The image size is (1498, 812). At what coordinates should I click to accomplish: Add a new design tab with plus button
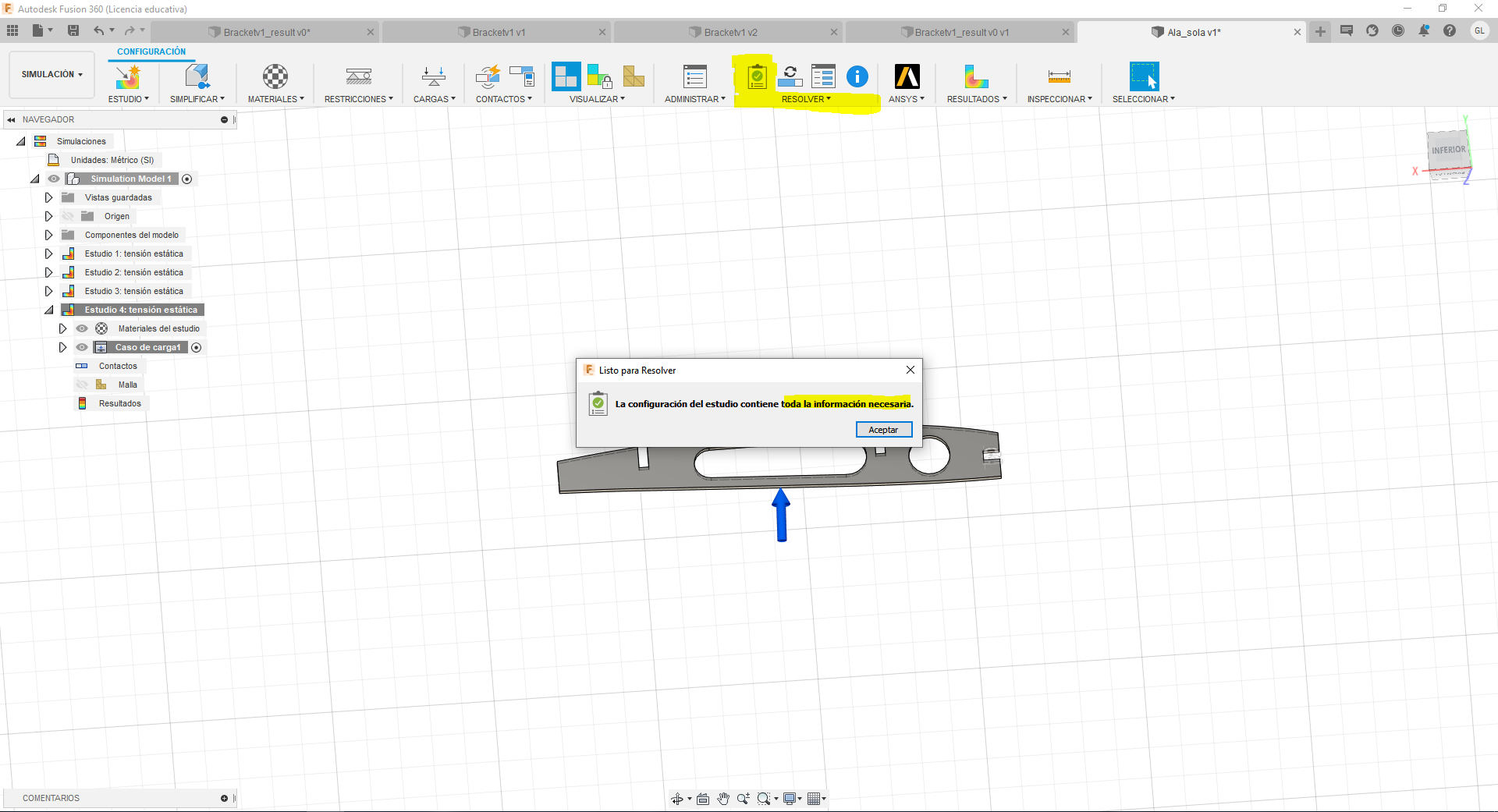click(x=1320, y=31)
